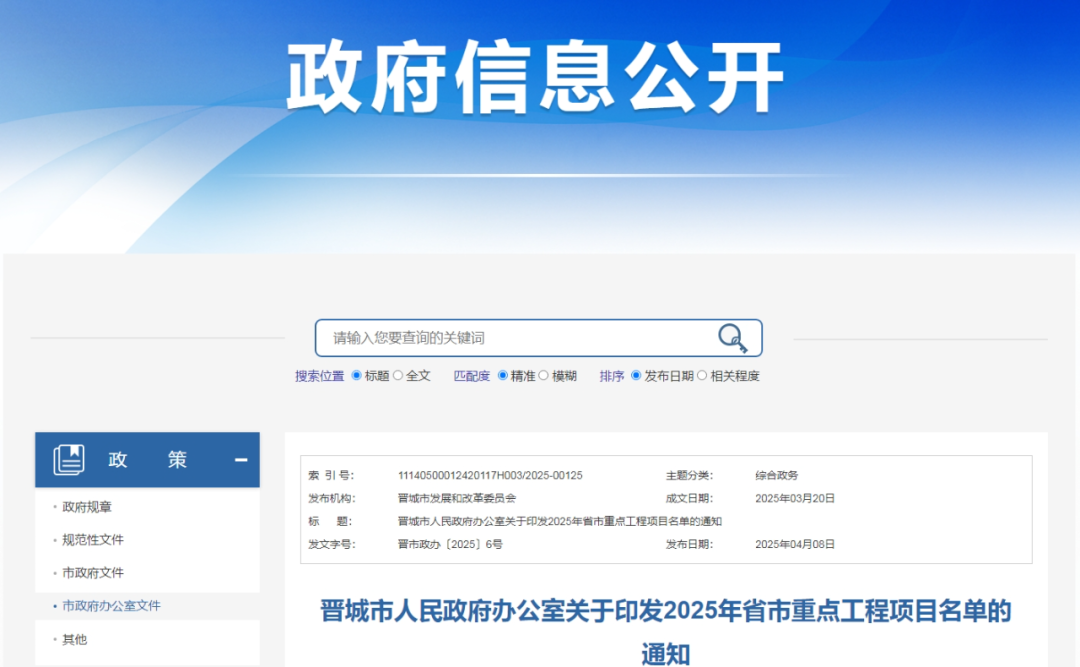Click the 发布机构 field label
Viewport: 1080px width, 667px height.
coord(331,498)
